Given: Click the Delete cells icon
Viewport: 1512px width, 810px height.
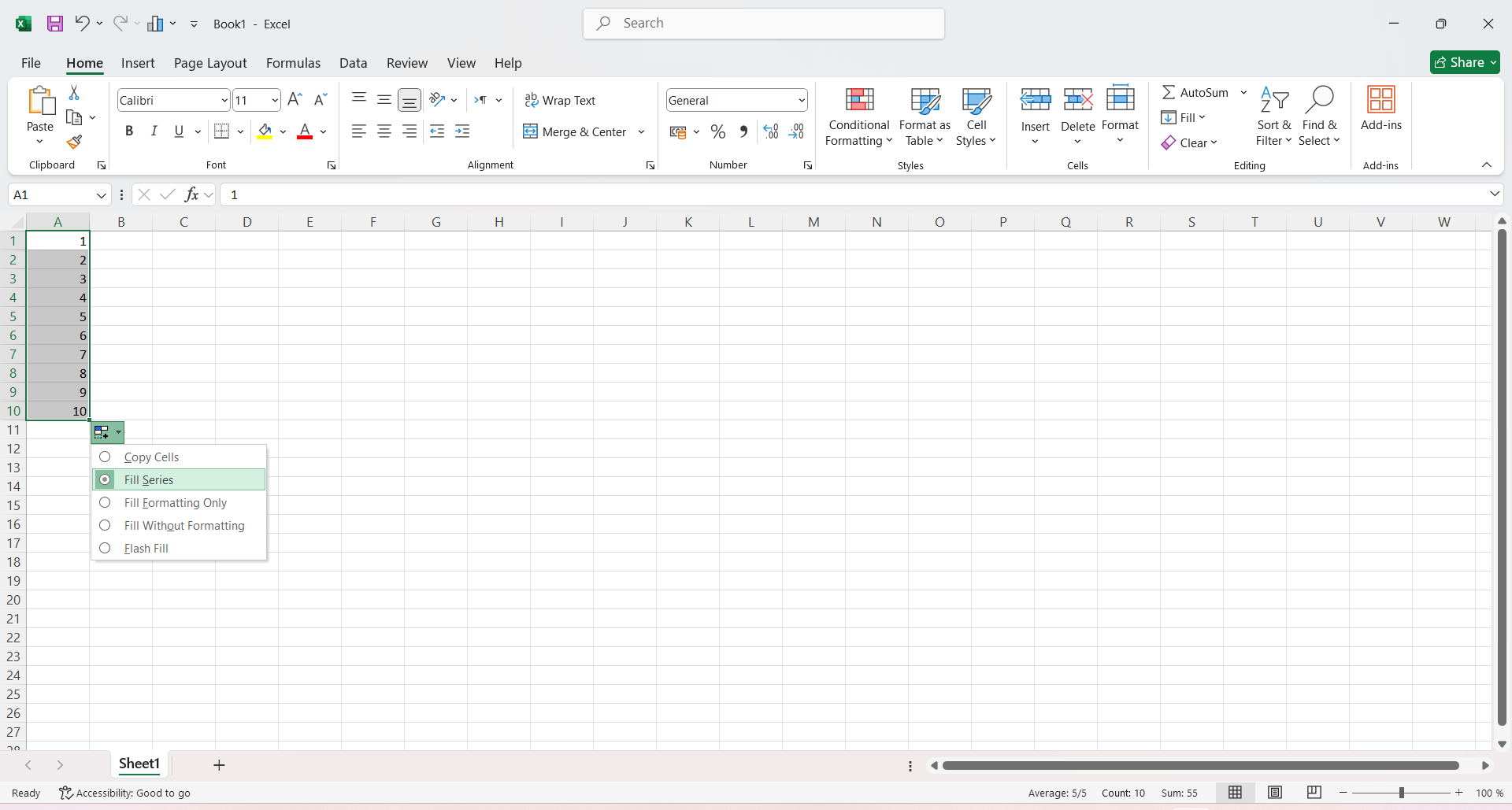Looking at the screenshot, I should coord(1078,100).
